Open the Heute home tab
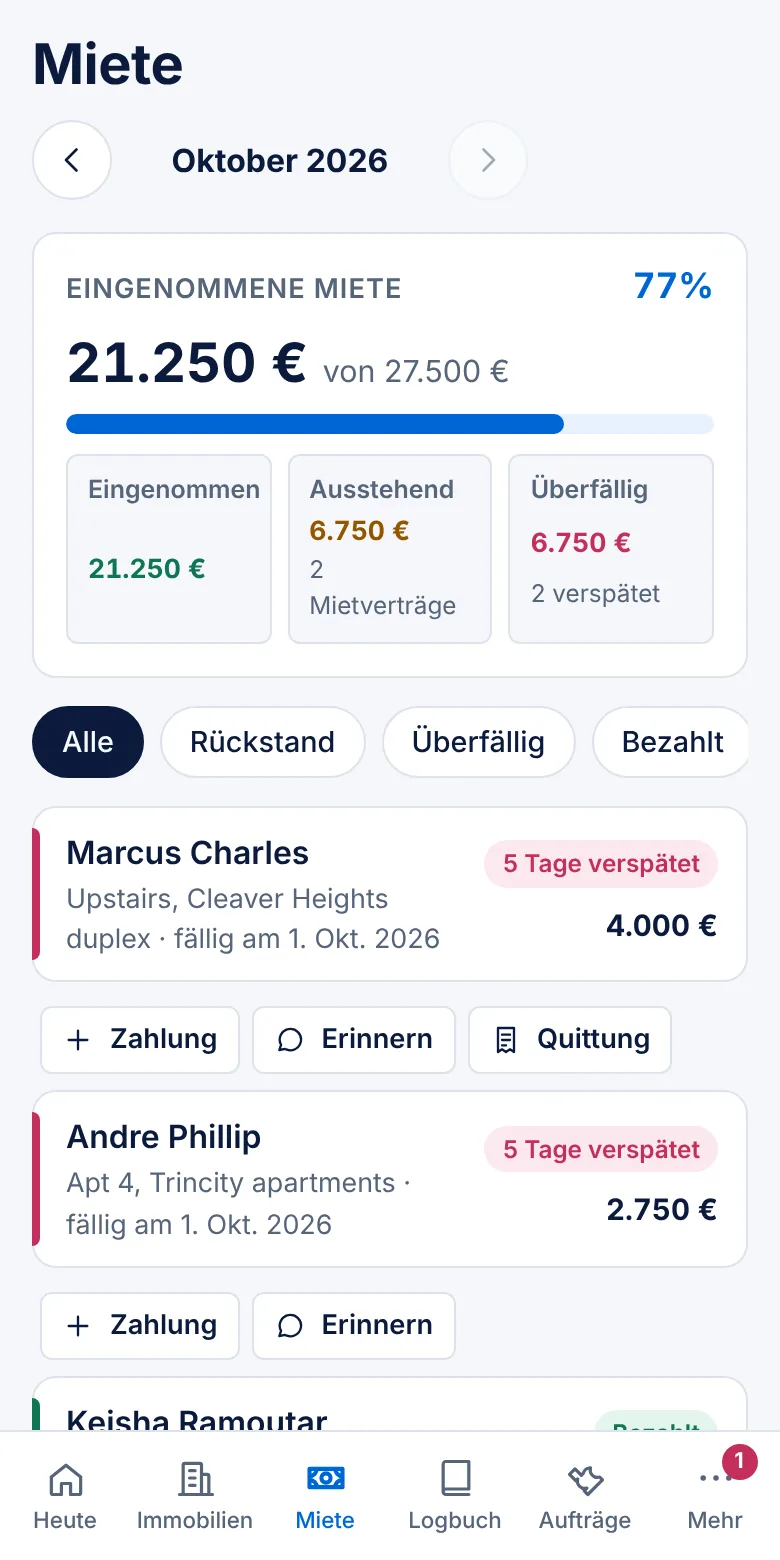Viewport: 780px width, 1560px height. [x=65, y=1496]
